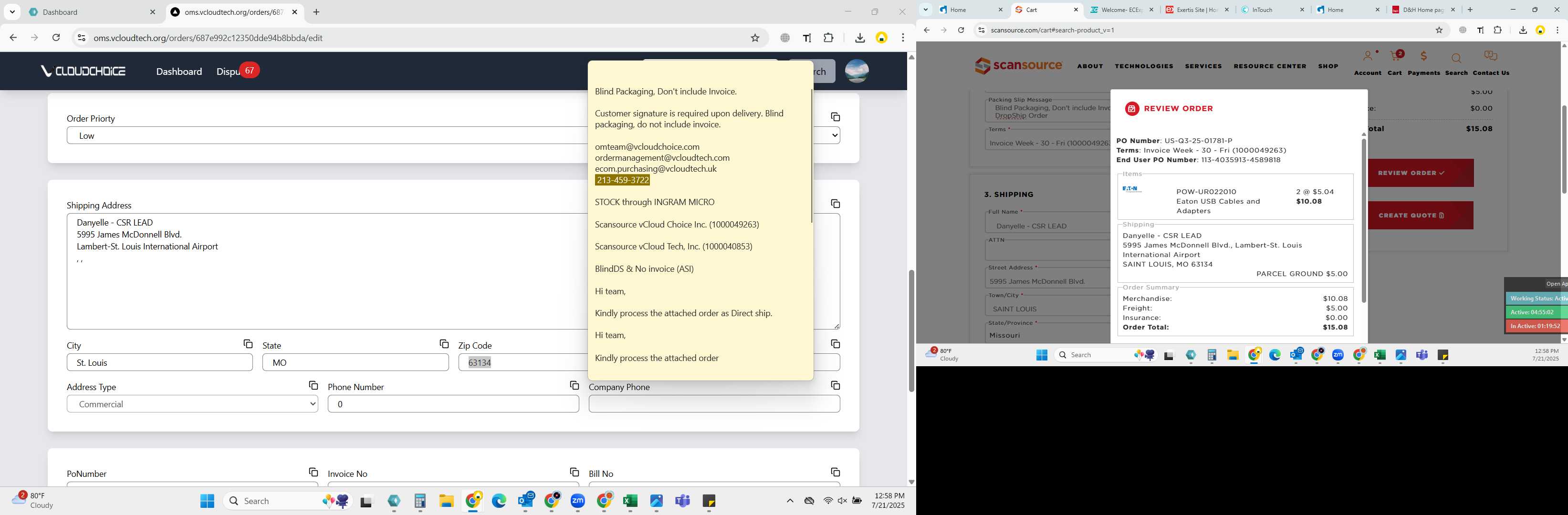Viewport: 1568px width, 515px height.
Task: Open the SHOP menu on ScanSource
Action: coord(1328,66)
